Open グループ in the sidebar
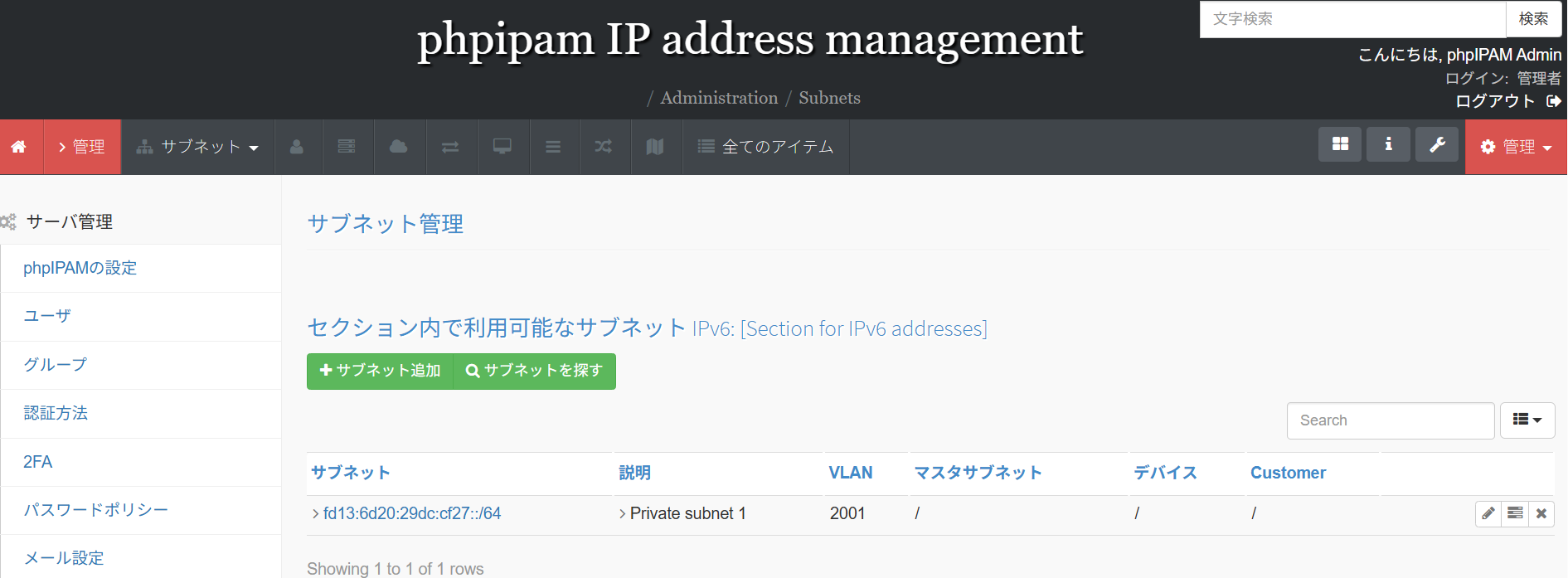Viewport: 1568px width, 578px height. click(x=55, y=364)
